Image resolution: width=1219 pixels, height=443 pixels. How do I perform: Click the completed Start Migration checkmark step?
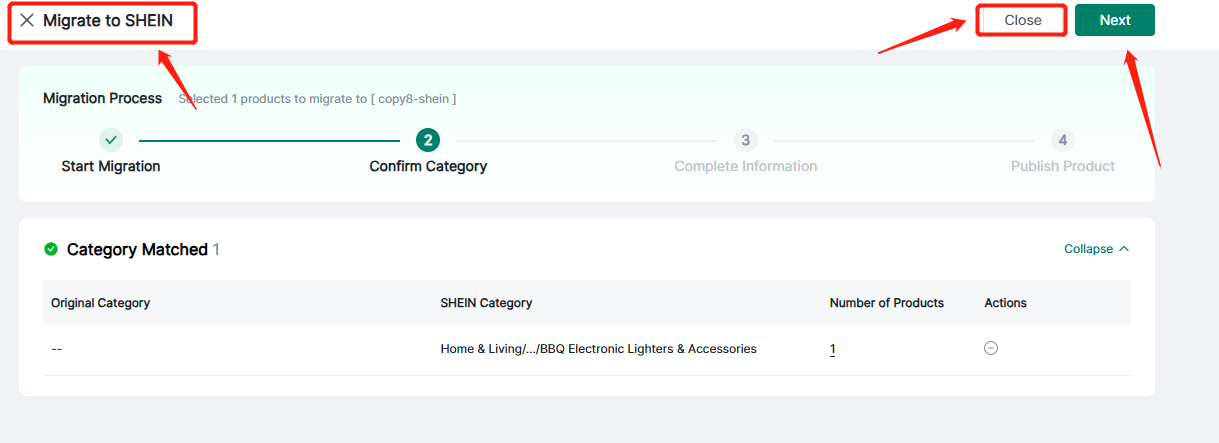point(111,140)
